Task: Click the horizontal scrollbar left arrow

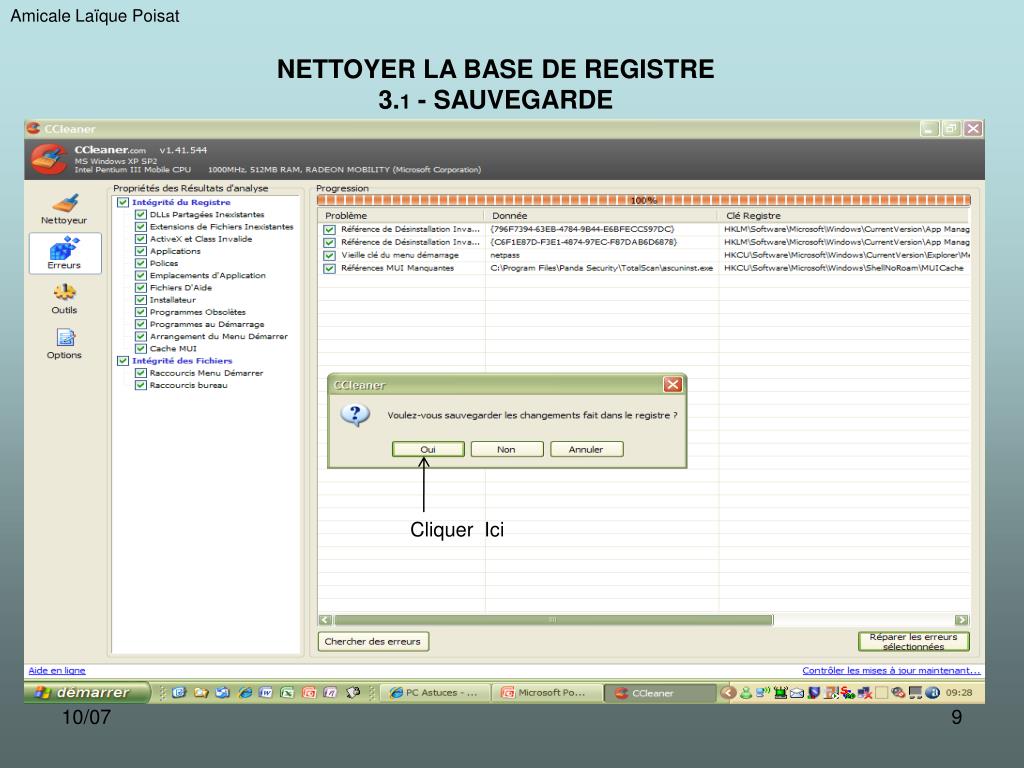Action: (x=325, y=620)
